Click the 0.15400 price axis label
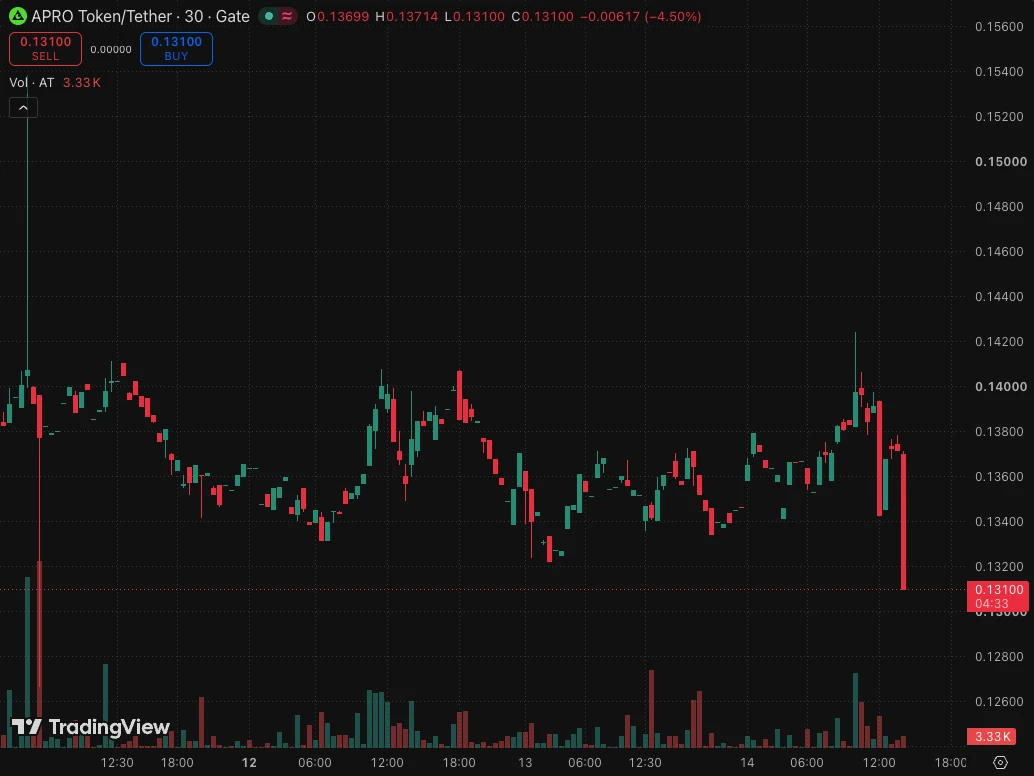The image size is (1034, 776). pyautogui.click(x=999, y=71)
